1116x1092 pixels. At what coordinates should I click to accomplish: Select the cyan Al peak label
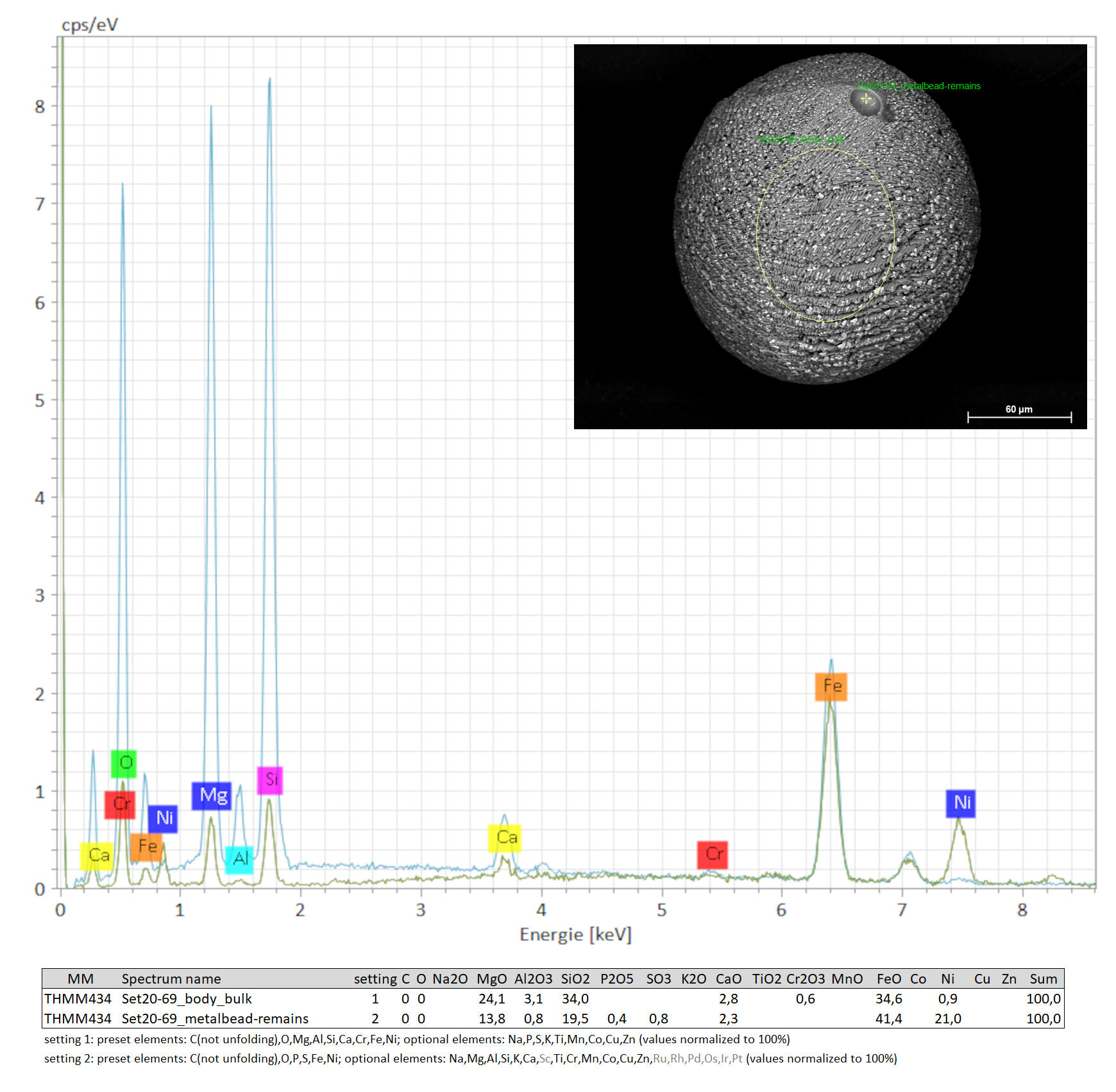point(239,858)
